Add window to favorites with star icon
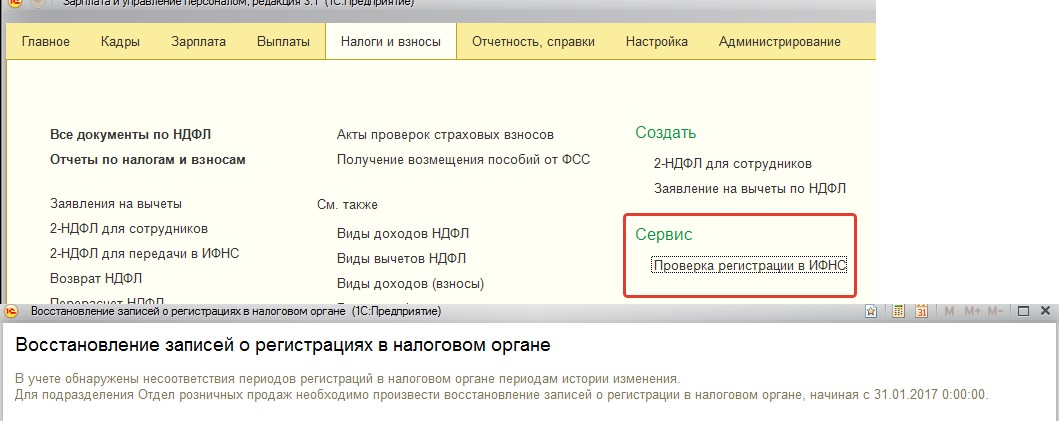The width and height of the screenshot is (1059, 421). point(871,312)
